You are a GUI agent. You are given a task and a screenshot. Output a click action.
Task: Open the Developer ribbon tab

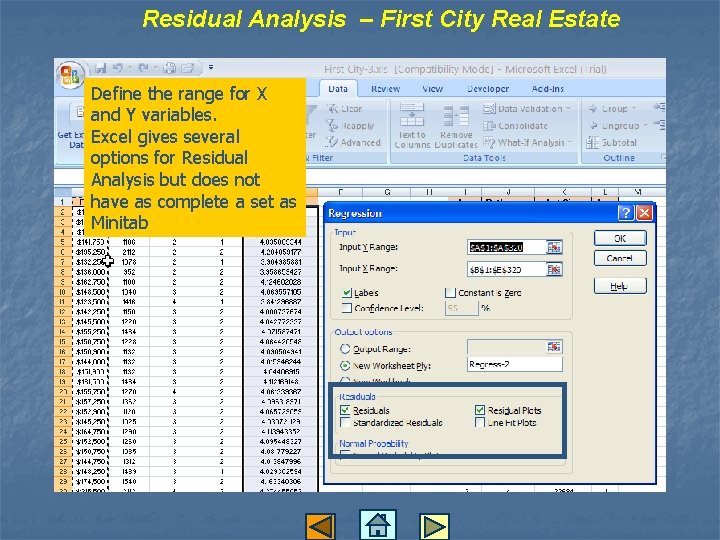(488, 89)
